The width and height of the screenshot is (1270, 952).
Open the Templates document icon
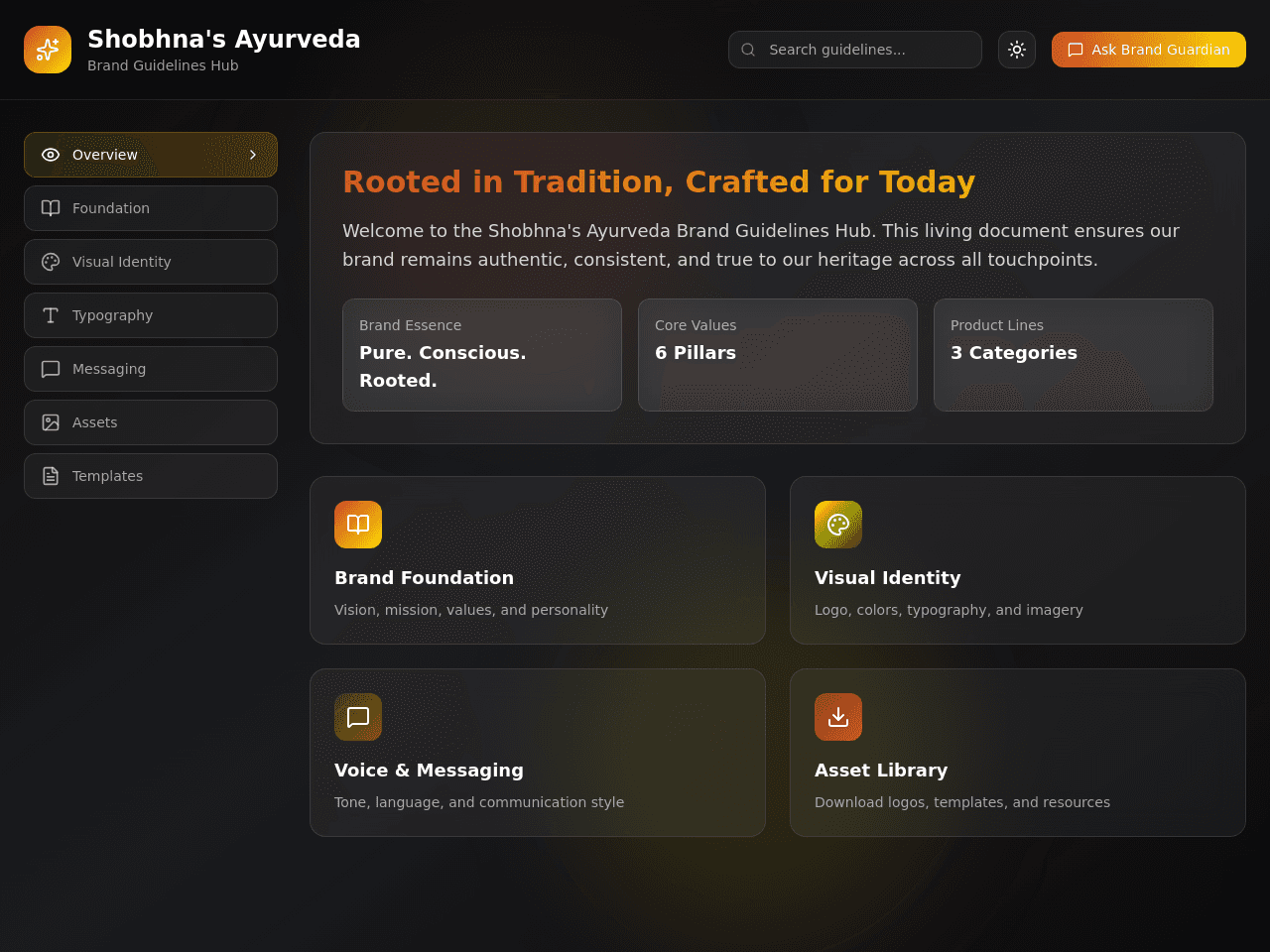point(51,476)
